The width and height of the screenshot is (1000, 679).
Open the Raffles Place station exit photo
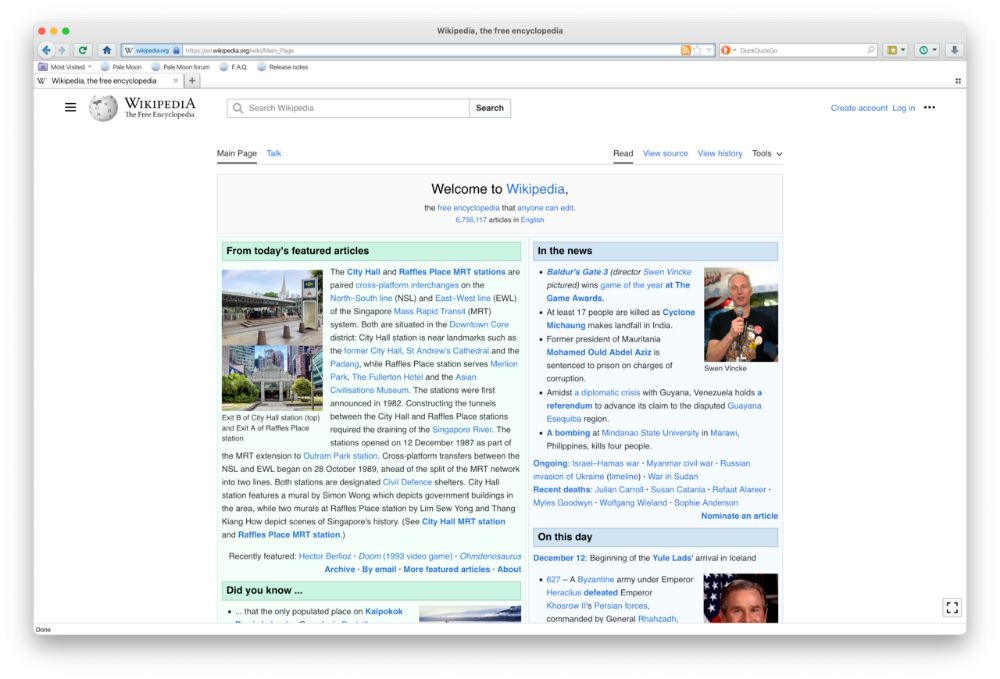pyautogui.click(x=272, y=378)
